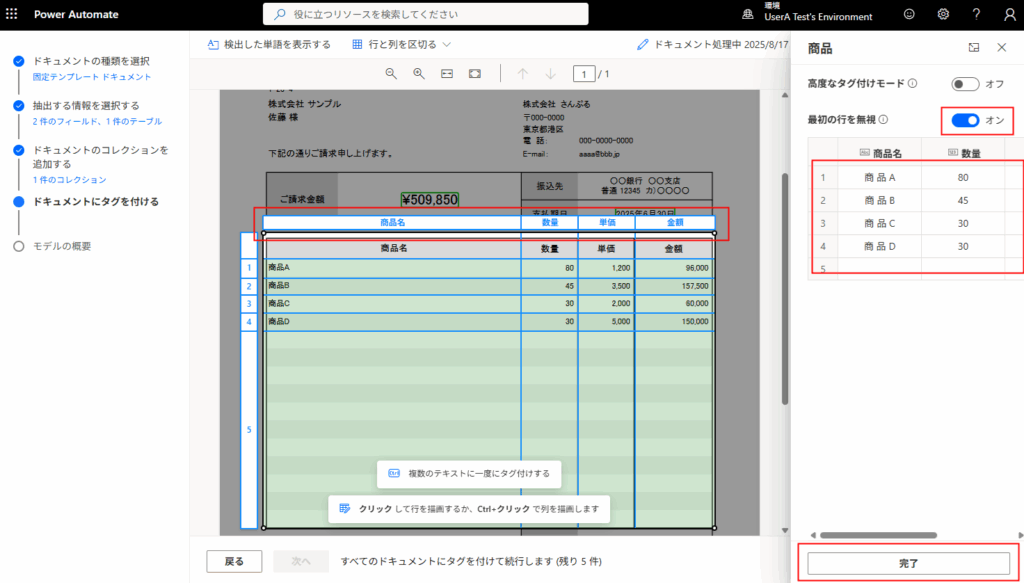Fit the document to width
The image size is (1024, 583).
(447, 74)
